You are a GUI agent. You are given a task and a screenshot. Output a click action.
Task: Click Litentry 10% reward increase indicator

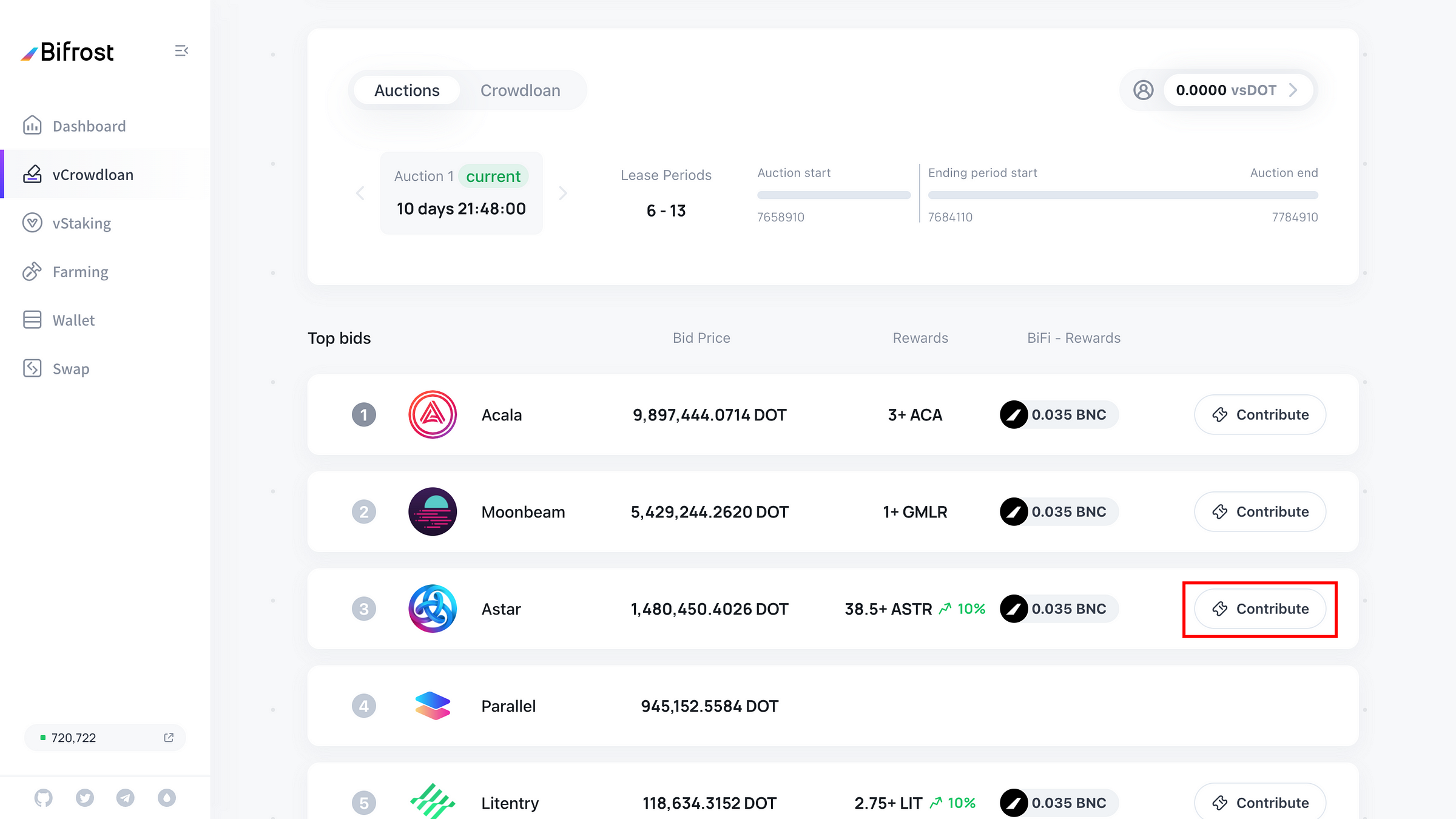(x=952, y=803)
